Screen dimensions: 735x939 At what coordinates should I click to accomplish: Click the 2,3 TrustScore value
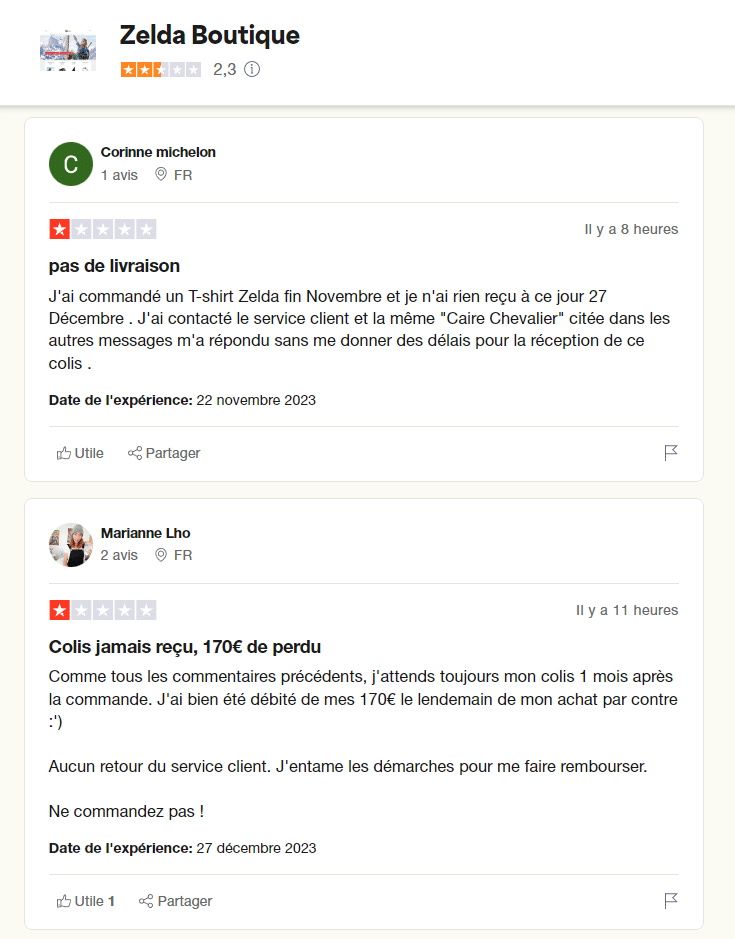[225, 69]
